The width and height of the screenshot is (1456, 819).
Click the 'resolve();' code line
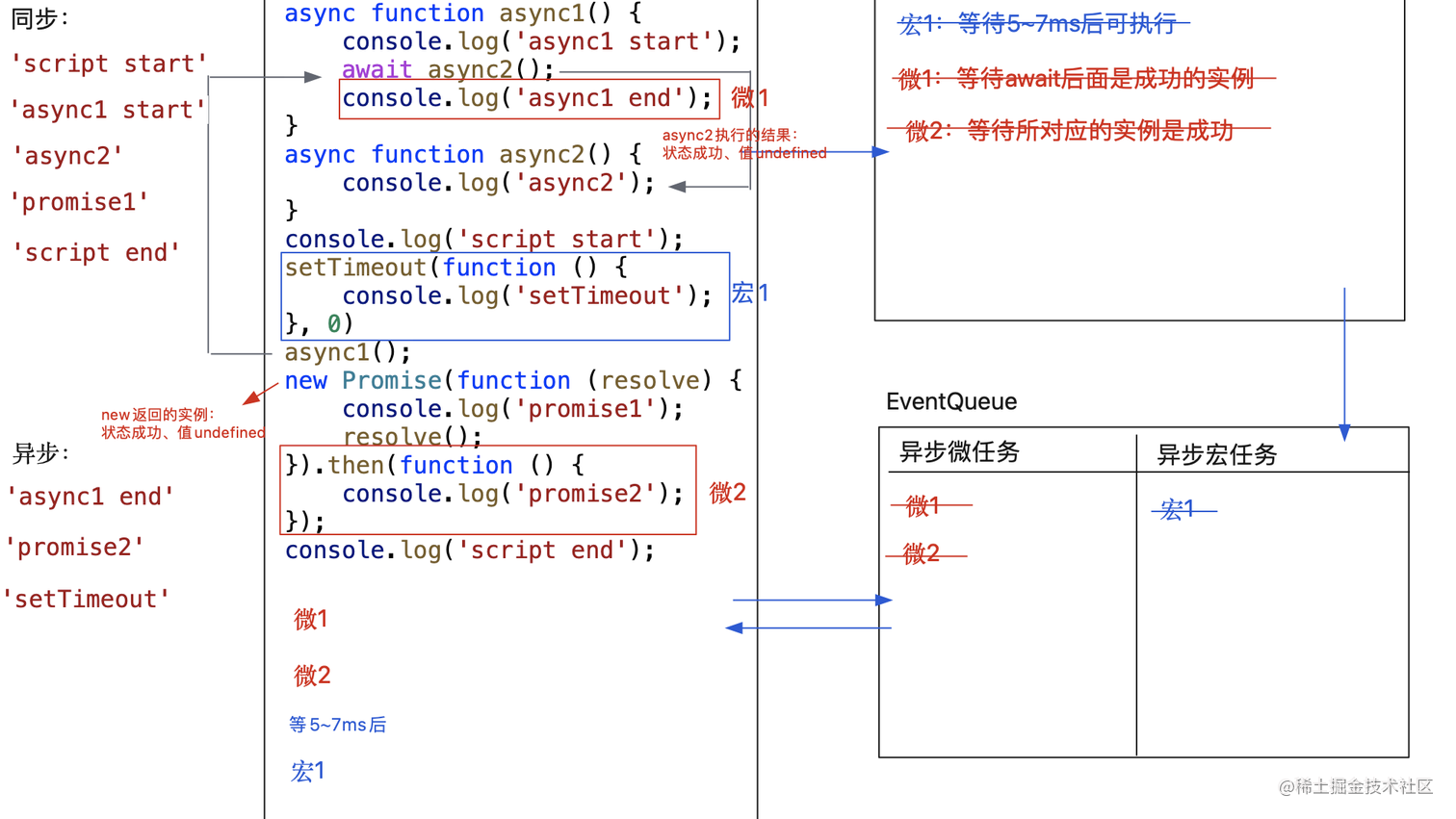coord(412,436)
